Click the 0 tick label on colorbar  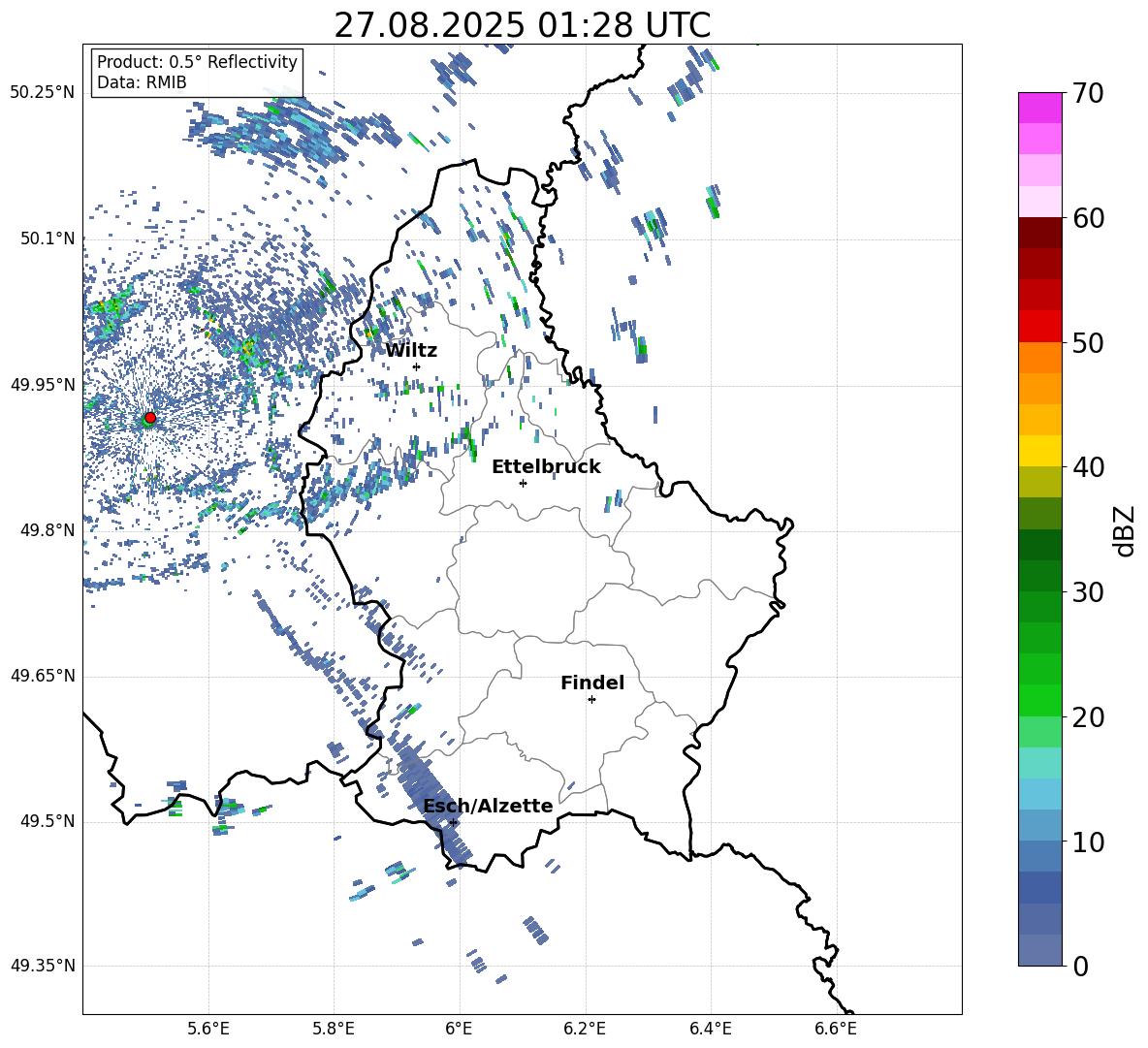point(1079,966)
